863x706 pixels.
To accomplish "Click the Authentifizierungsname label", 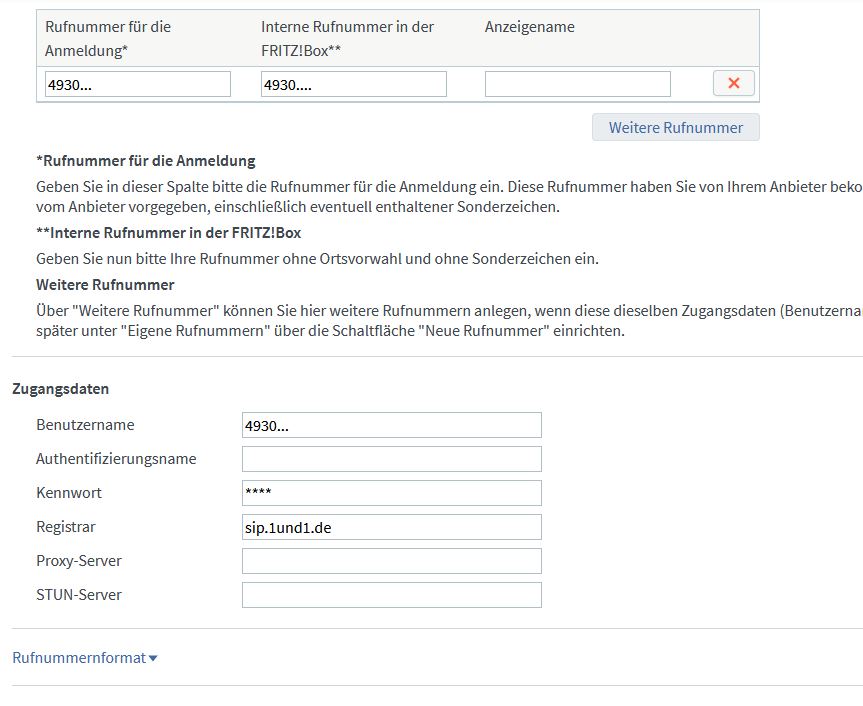I will click(116, 459).
